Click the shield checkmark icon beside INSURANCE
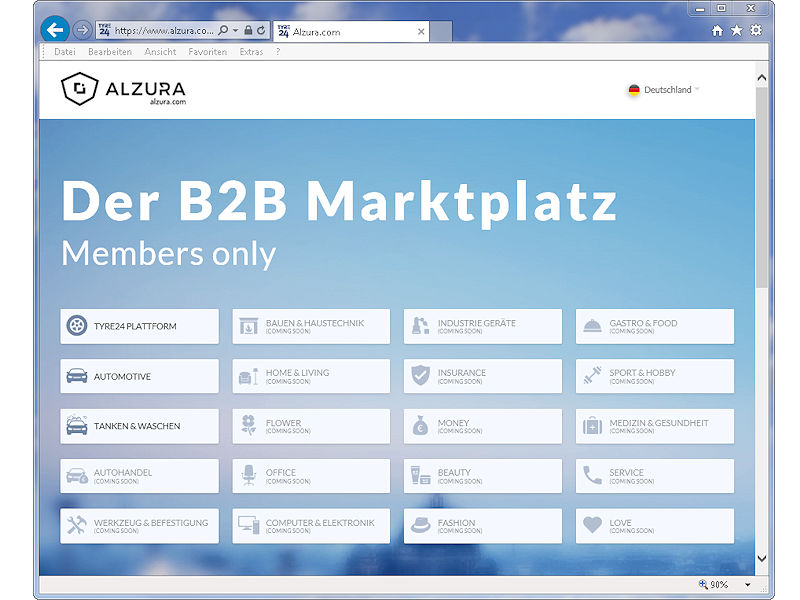800x600 pixels. [420, 375]
